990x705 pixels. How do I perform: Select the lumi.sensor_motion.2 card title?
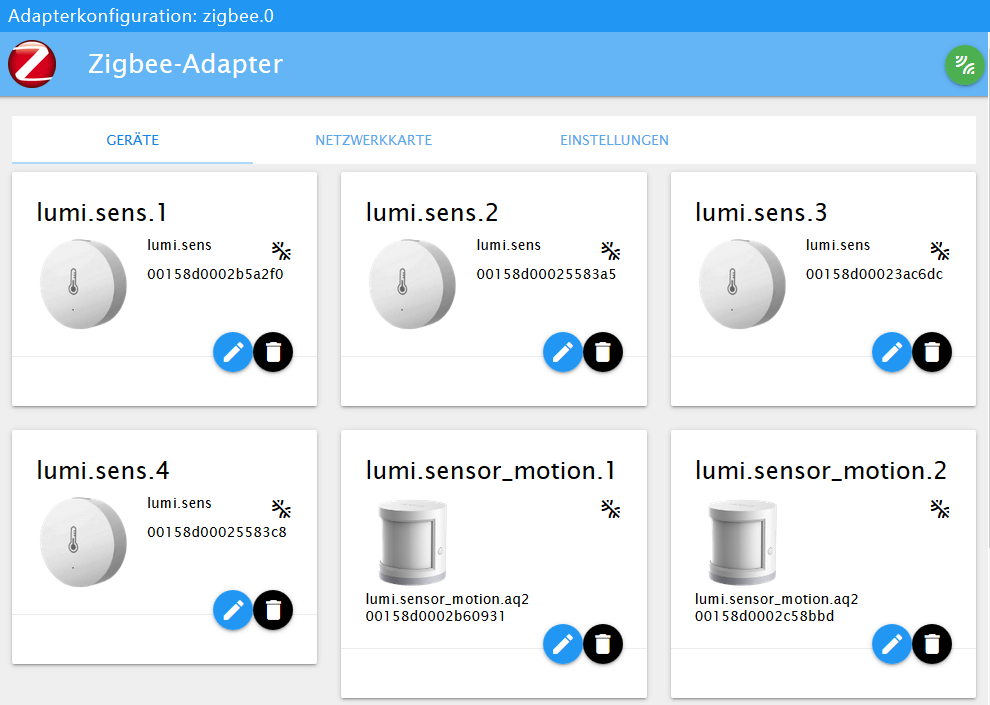click(x=821, y=471)
